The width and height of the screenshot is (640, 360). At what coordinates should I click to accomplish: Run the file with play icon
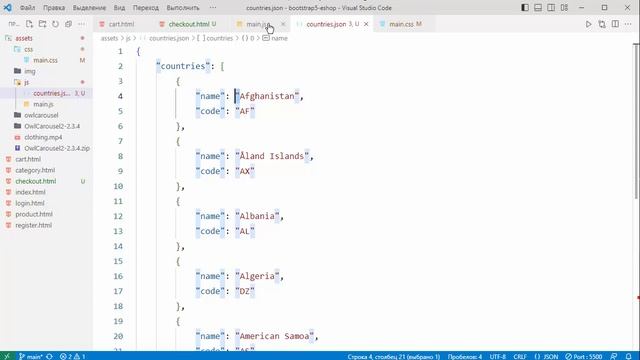[589, 24]
